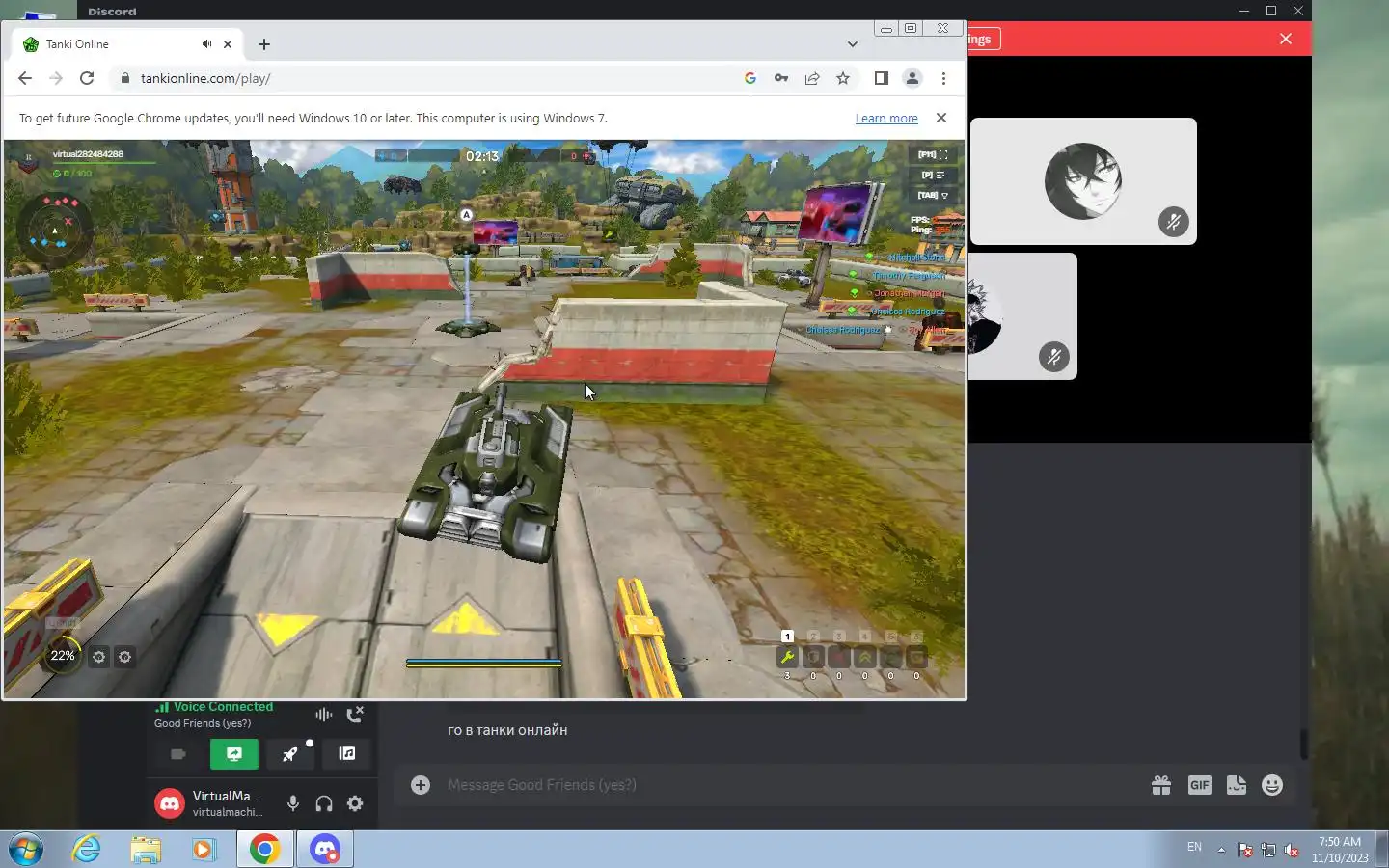The height and width of the screenshot is (868, 1389).
Task: Open Chrome tab search chevron
Action: point(853,44)
